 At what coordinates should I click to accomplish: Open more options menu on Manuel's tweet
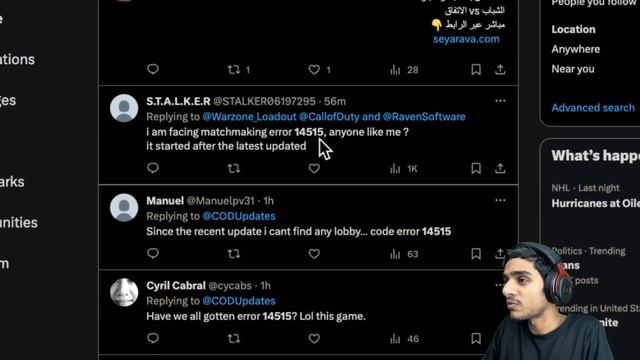pos(500,200)
